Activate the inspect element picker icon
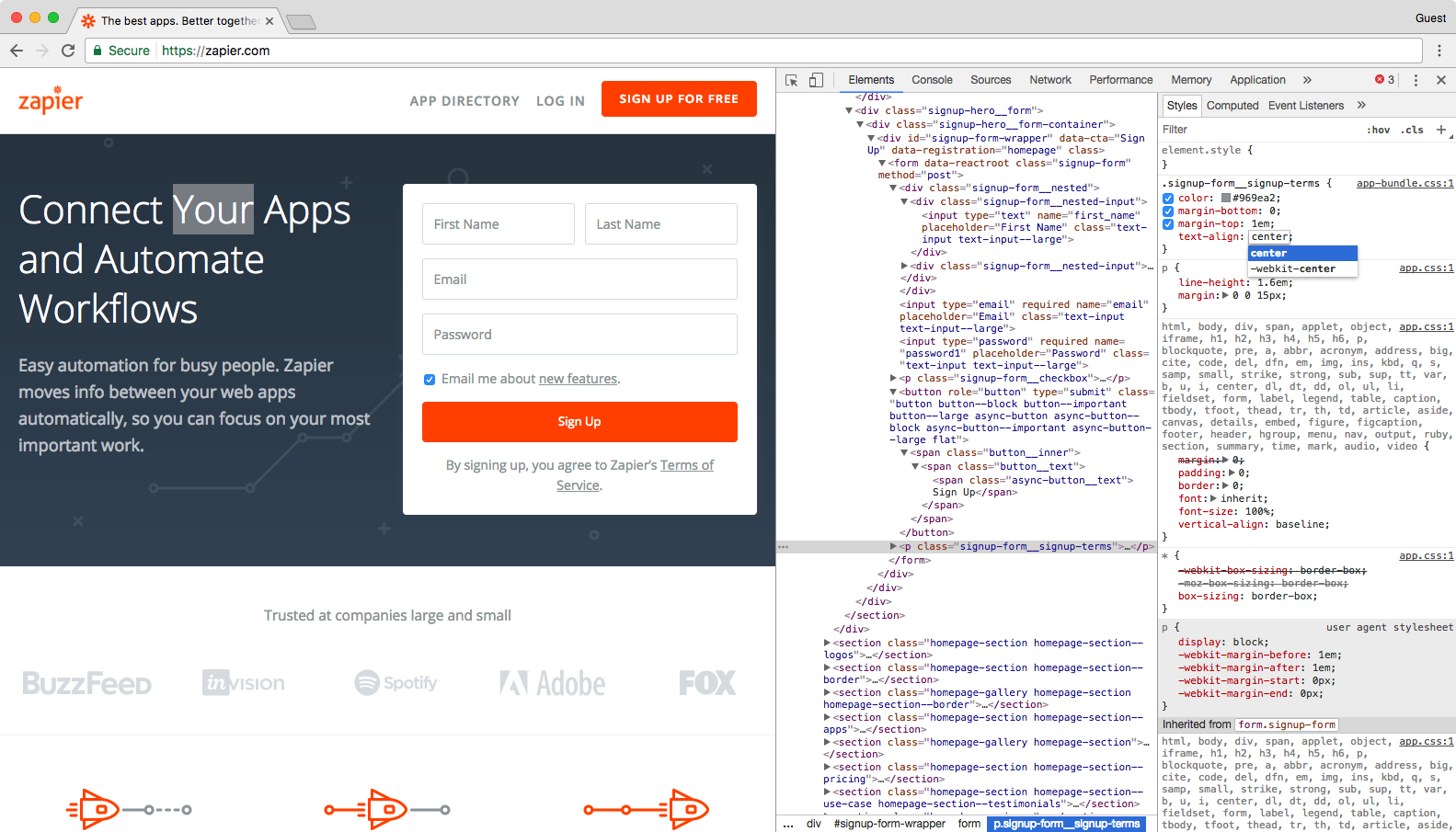 792,80
